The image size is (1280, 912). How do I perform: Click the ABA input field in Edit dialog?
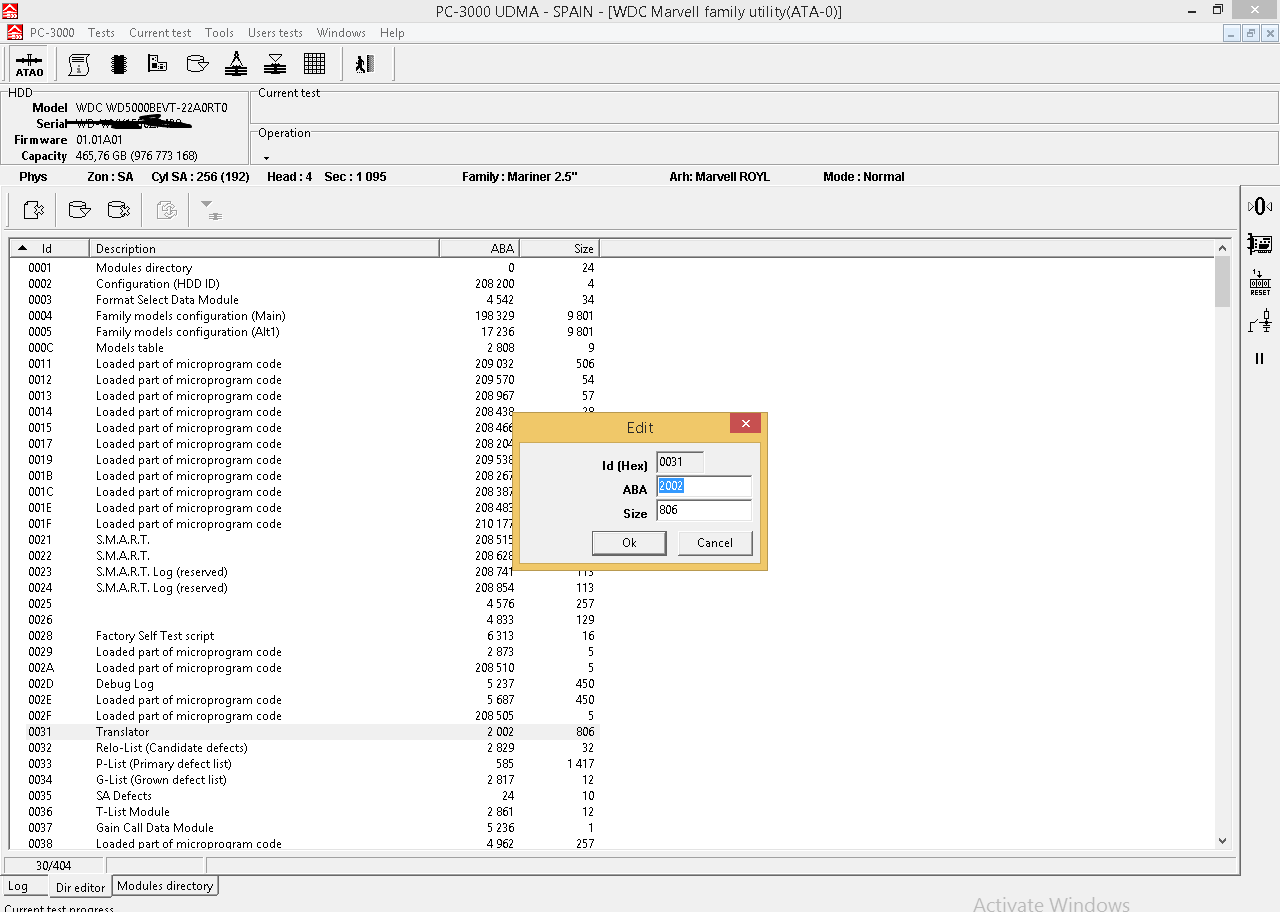click(x=704, y=487)
